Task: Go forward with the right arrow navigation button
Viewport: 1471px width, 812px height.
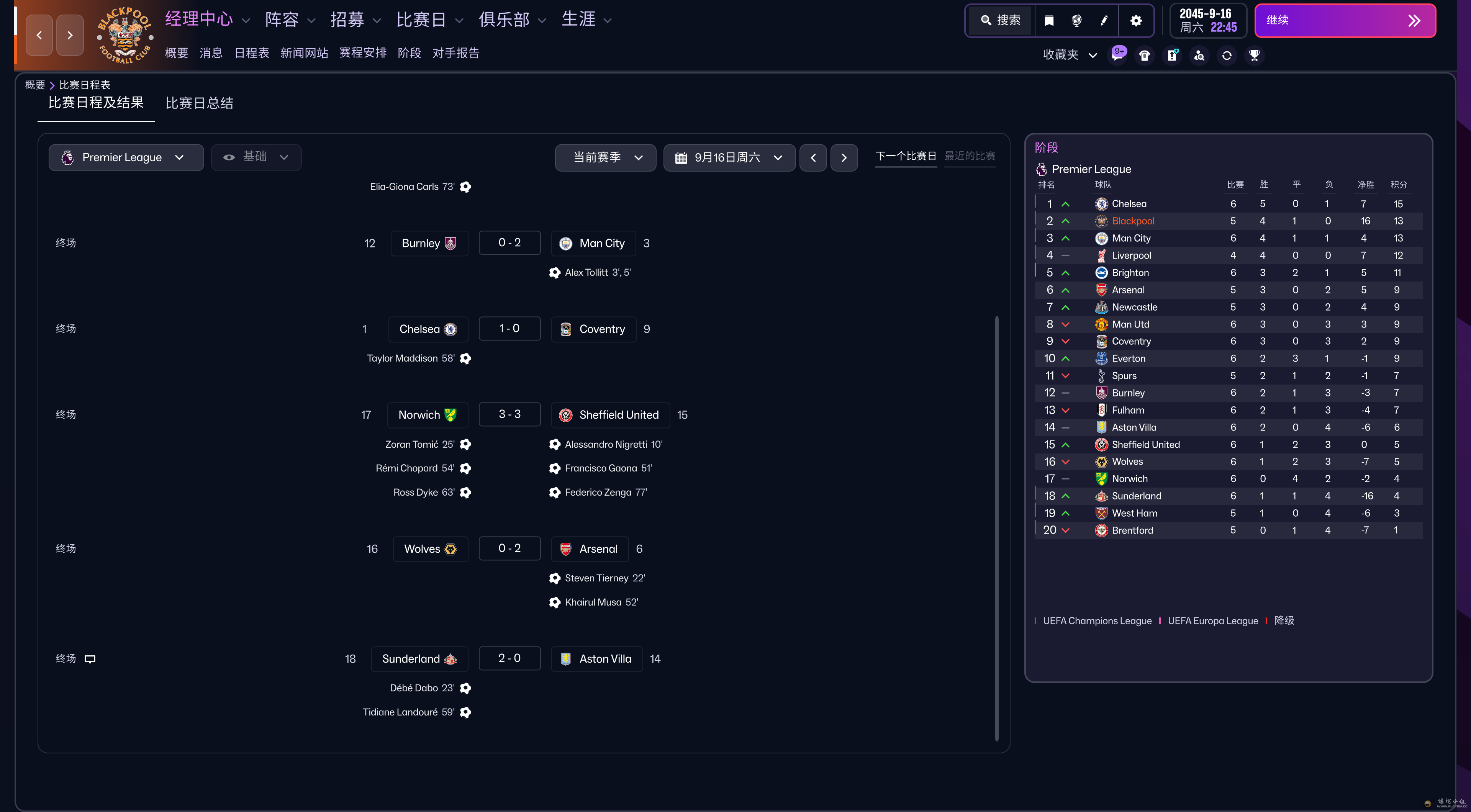Action: (x=70, y=35)
